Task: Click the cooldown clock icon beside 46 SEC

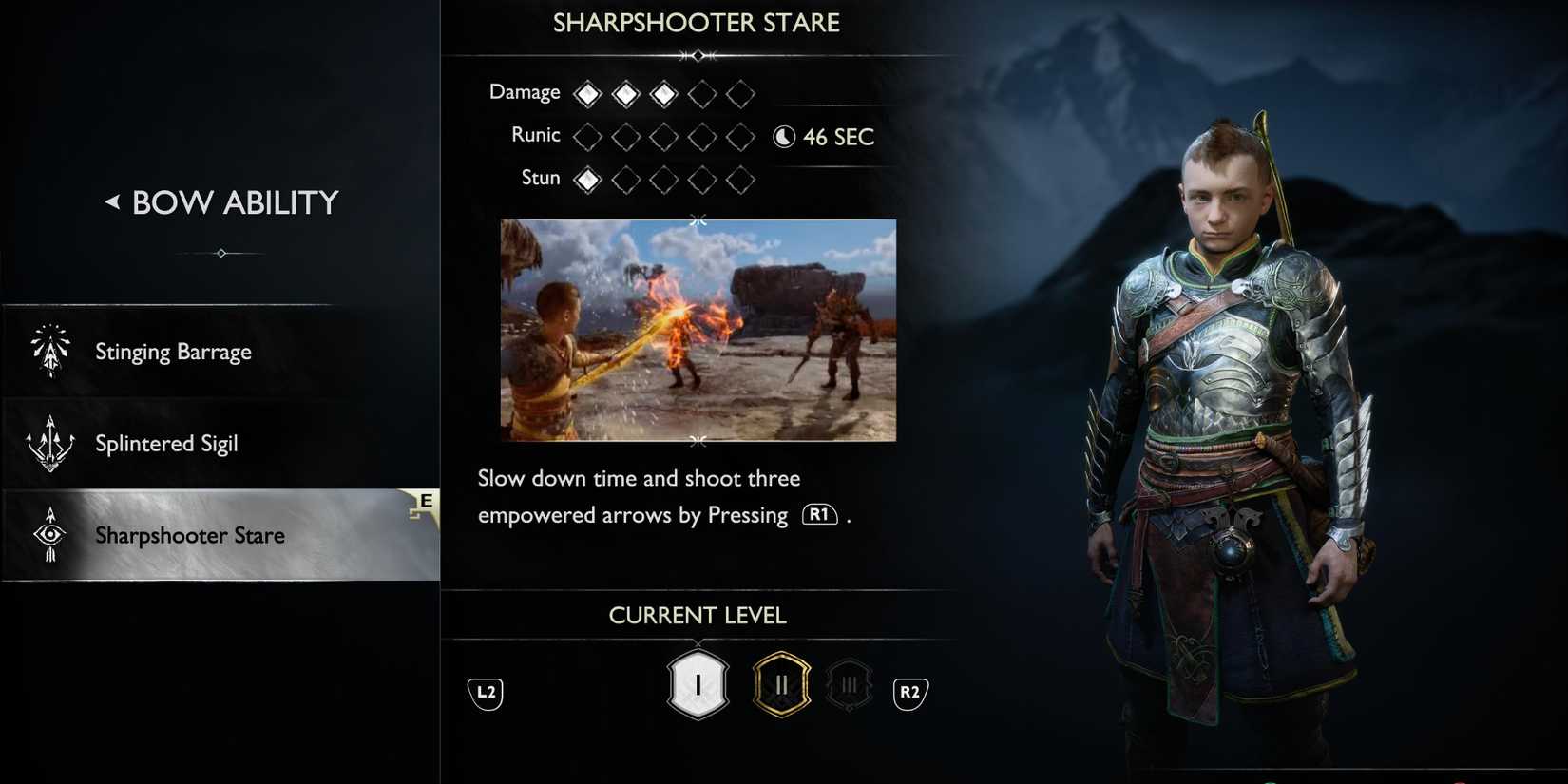Action: pos(783,137)
